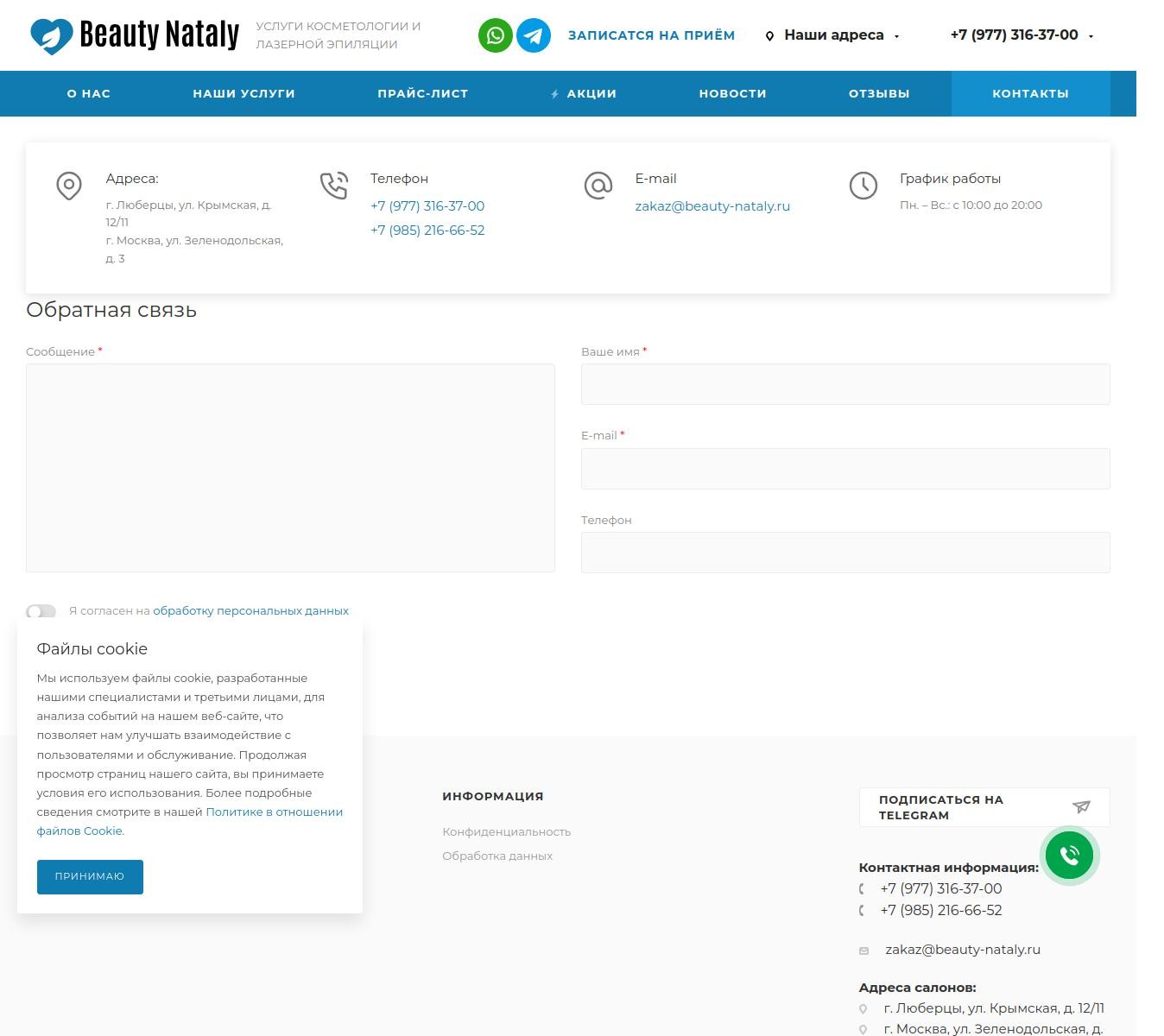Click the phone handset icon beside Телефон
Viewport: 1164px width, 1036px height.
tap(333, 186)
